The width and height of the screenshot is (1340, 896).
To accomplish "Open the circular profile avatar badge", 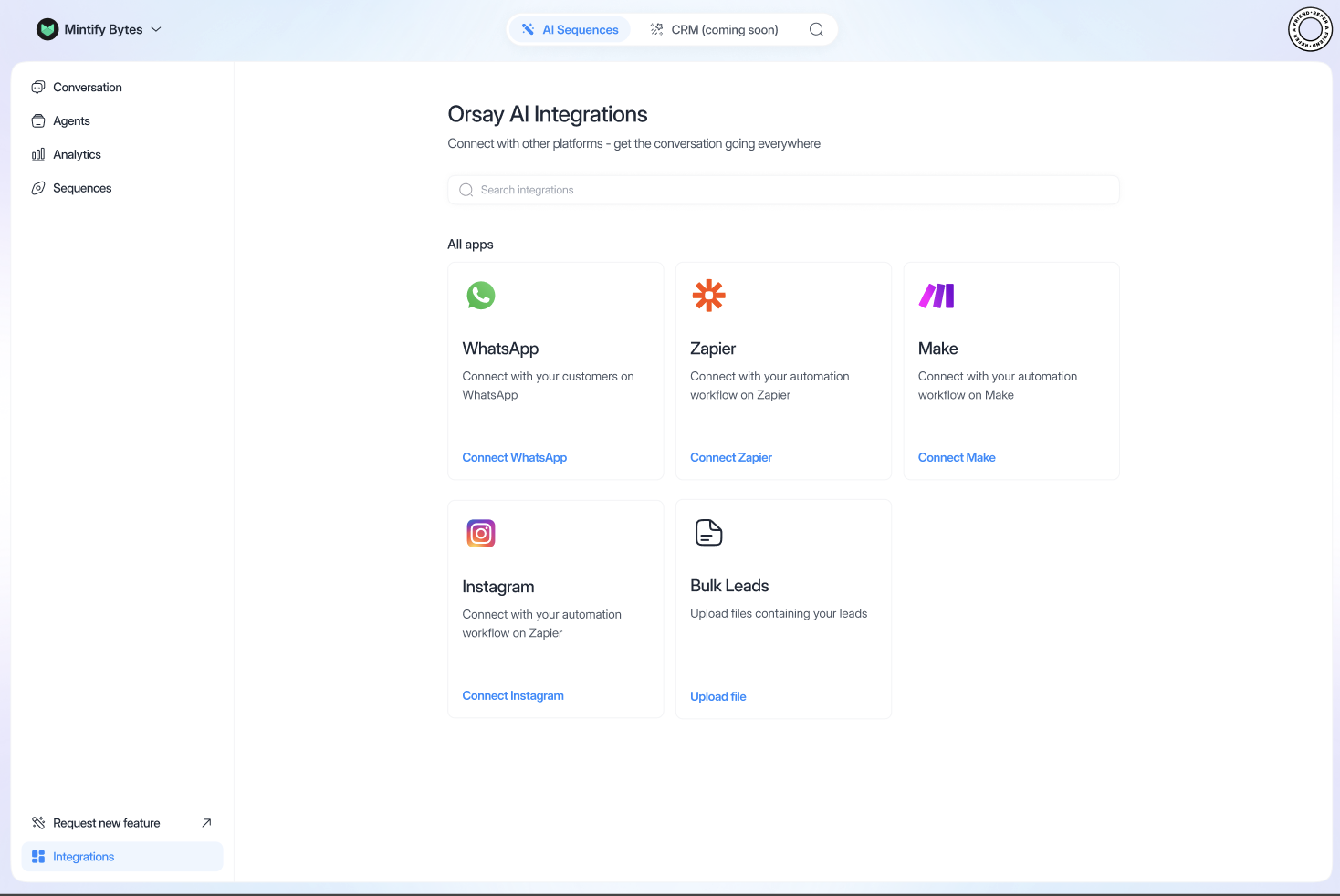I will pos(1310,29).
